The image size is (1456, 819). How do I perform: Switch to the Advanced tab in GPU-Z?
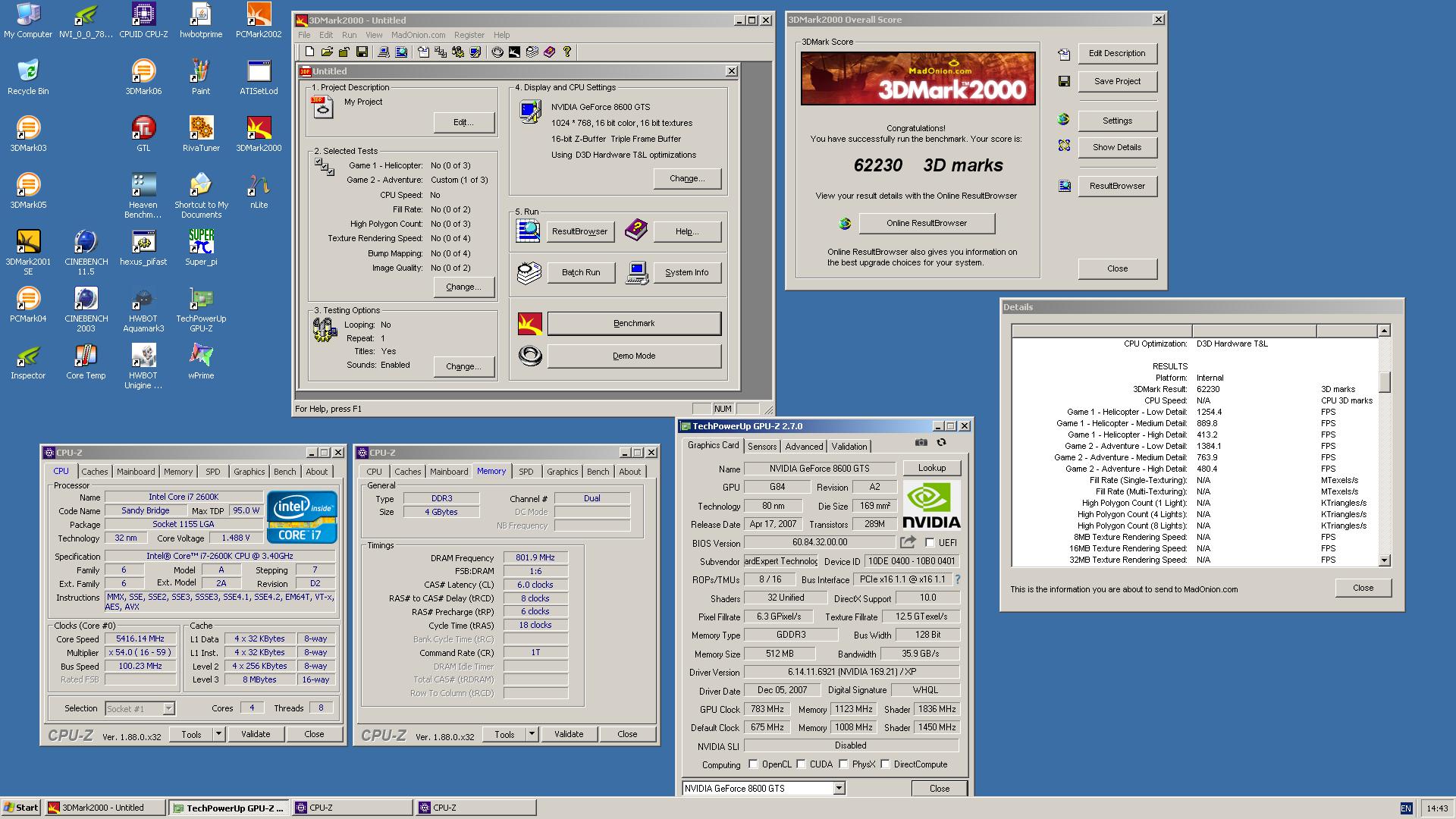pyautogui.click(x=804, y=447)
